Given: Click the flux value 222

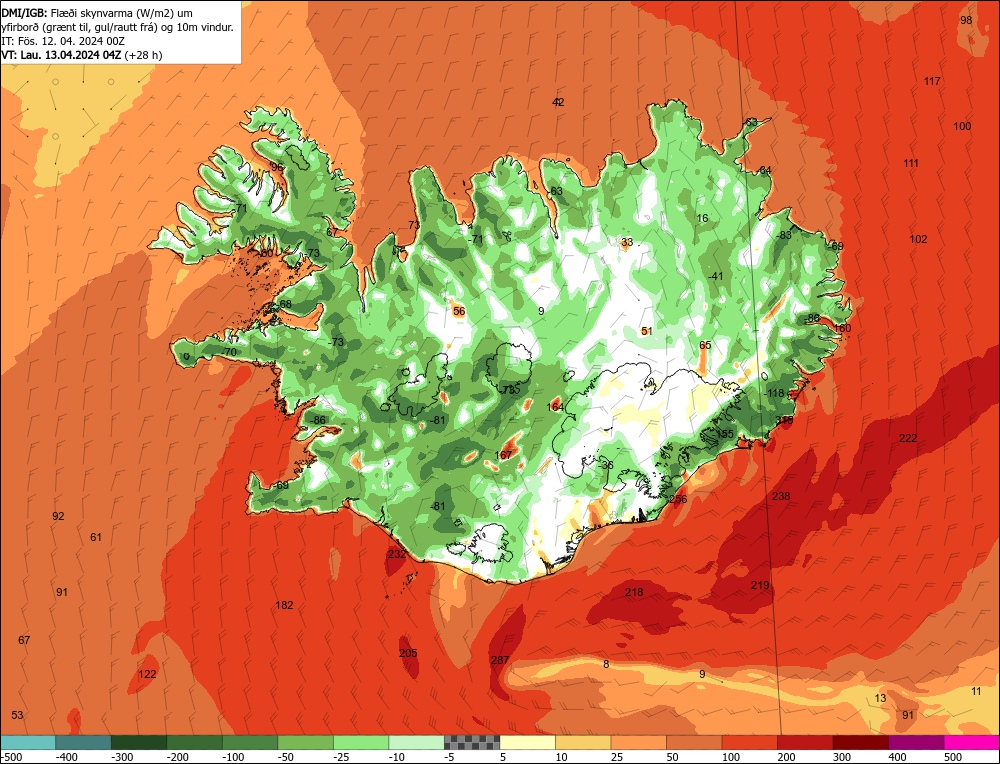Looking at the screenshot, I should pos(908,437).
